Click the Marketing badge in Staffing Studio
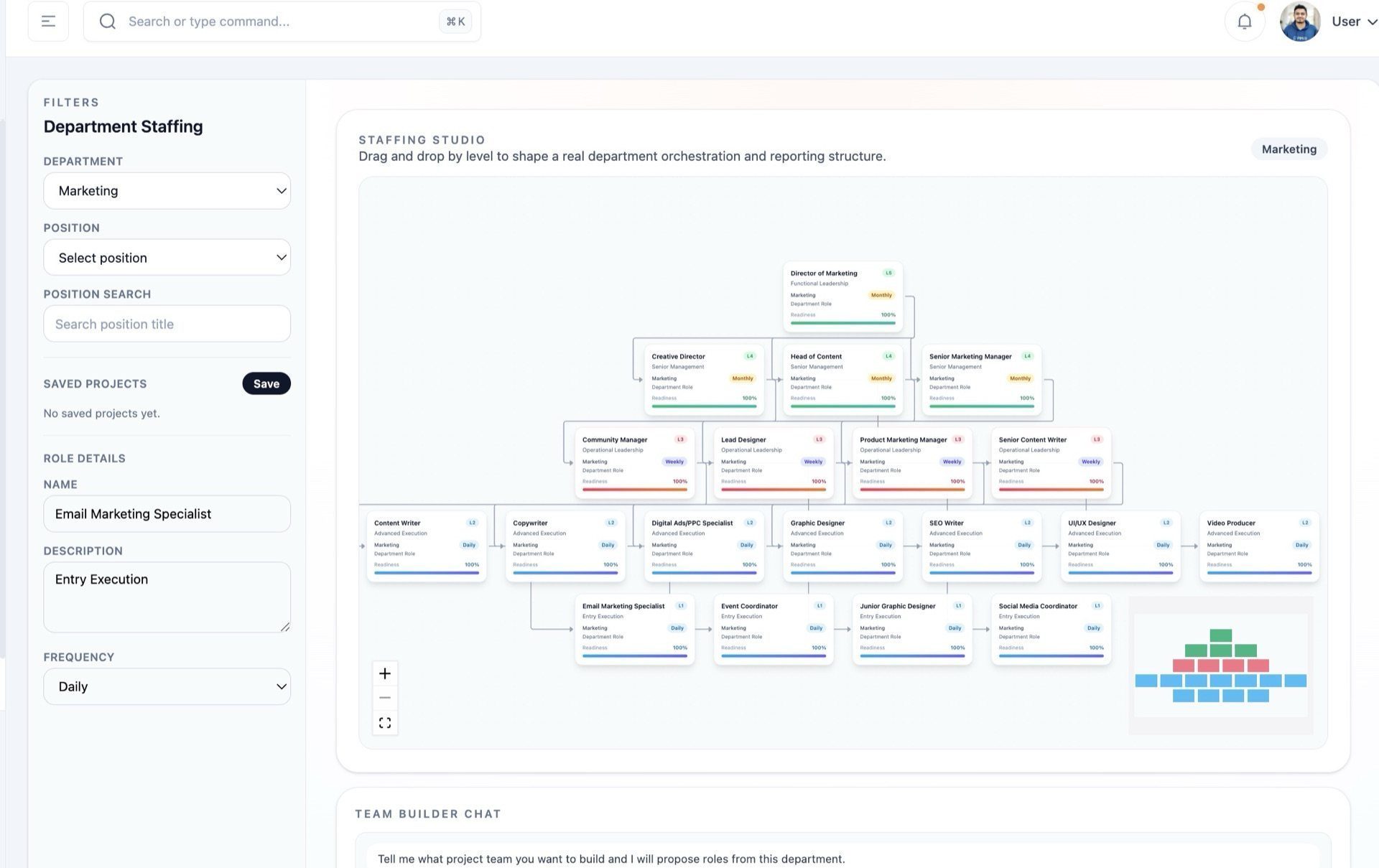 (1289, 149)
